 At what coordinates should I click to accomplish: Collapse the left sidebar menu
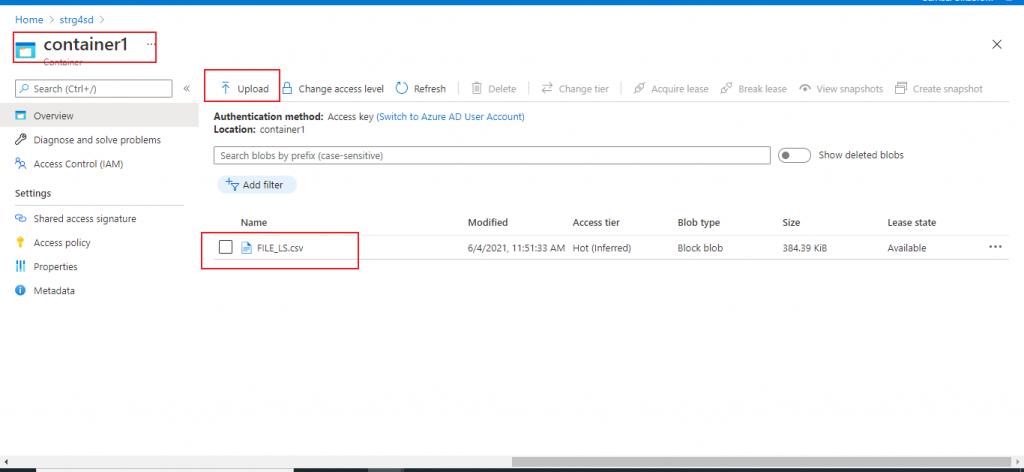[186, 89]
